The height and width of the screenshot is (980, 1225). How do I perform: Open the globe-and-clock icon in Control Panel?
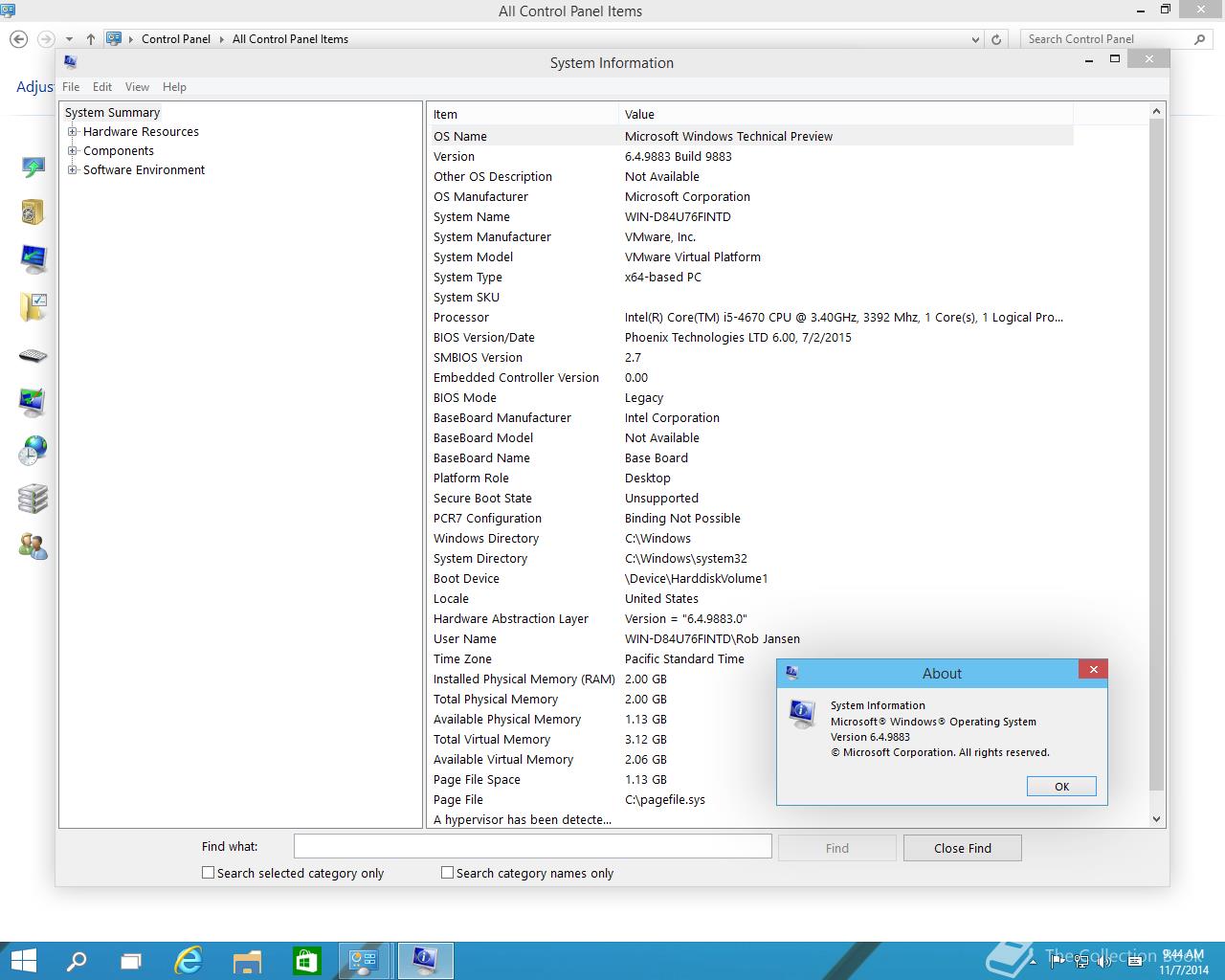(33, 451)
